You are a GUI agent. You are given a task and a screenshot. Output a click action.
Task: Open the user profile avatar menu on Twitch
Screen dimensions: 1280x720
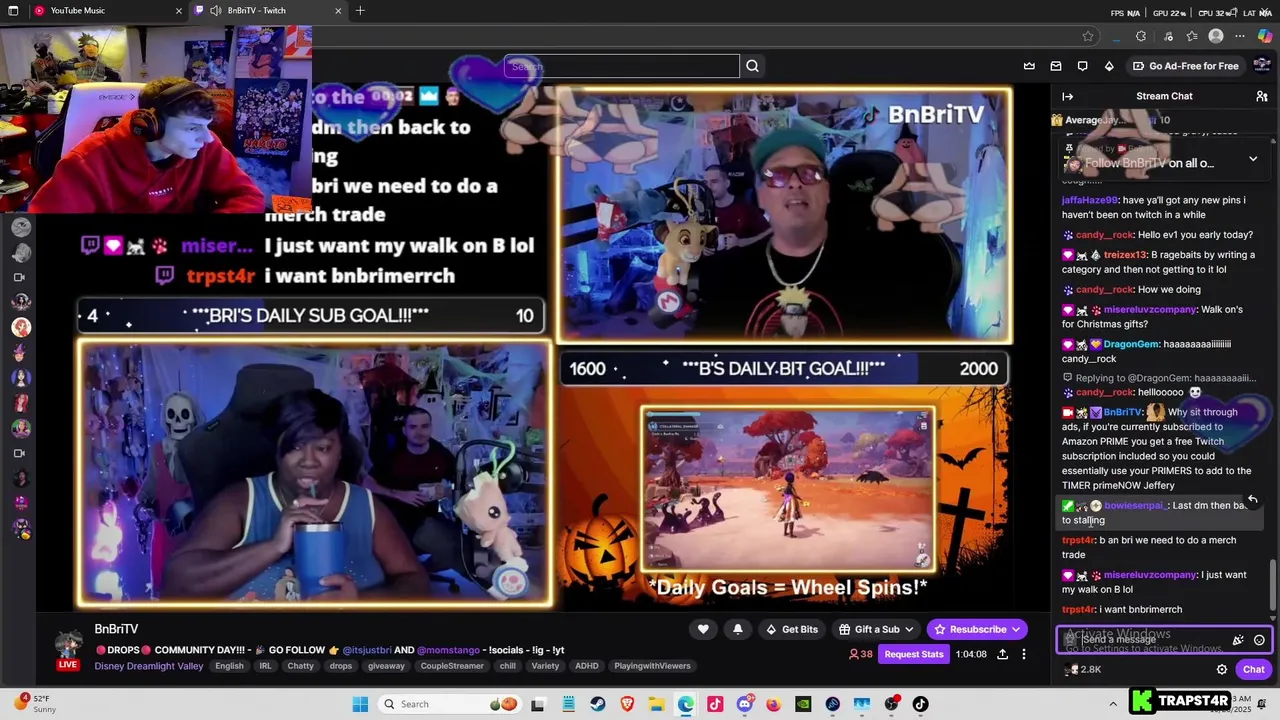tap(1262, 66)
